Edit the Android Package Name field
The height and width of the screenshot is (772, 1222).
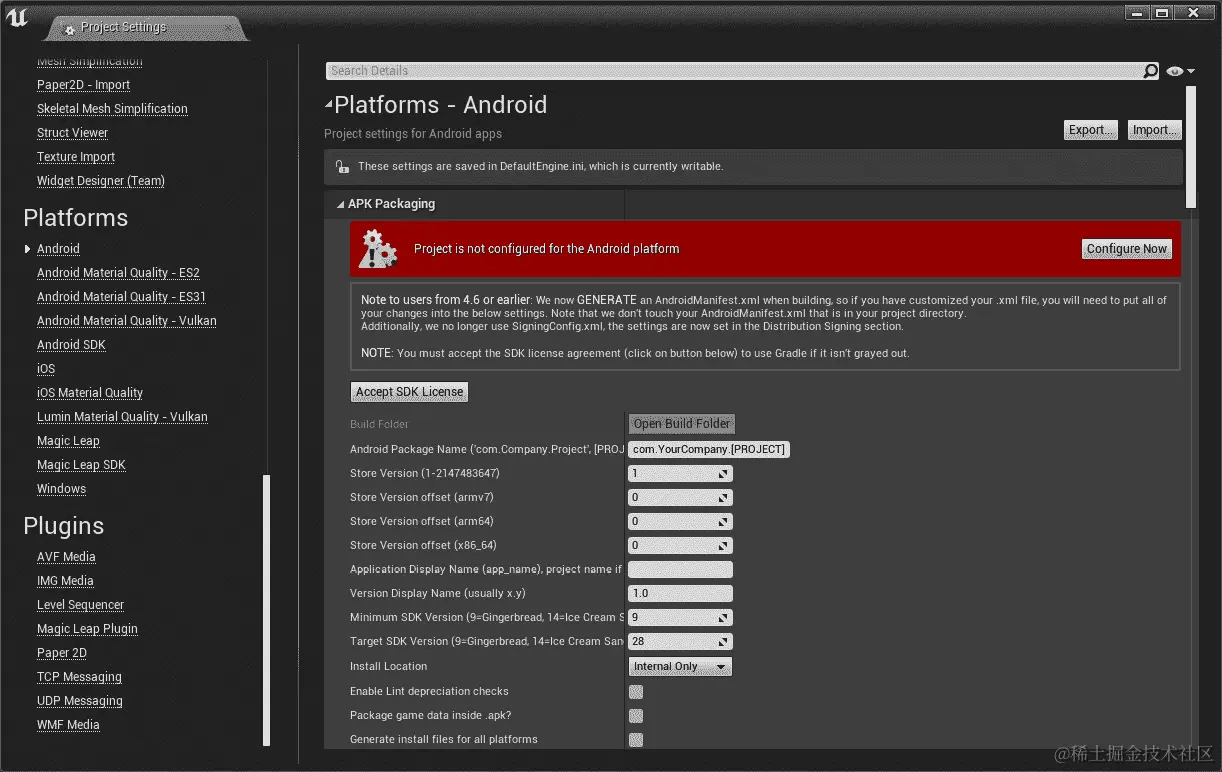[x=709, y=450]
